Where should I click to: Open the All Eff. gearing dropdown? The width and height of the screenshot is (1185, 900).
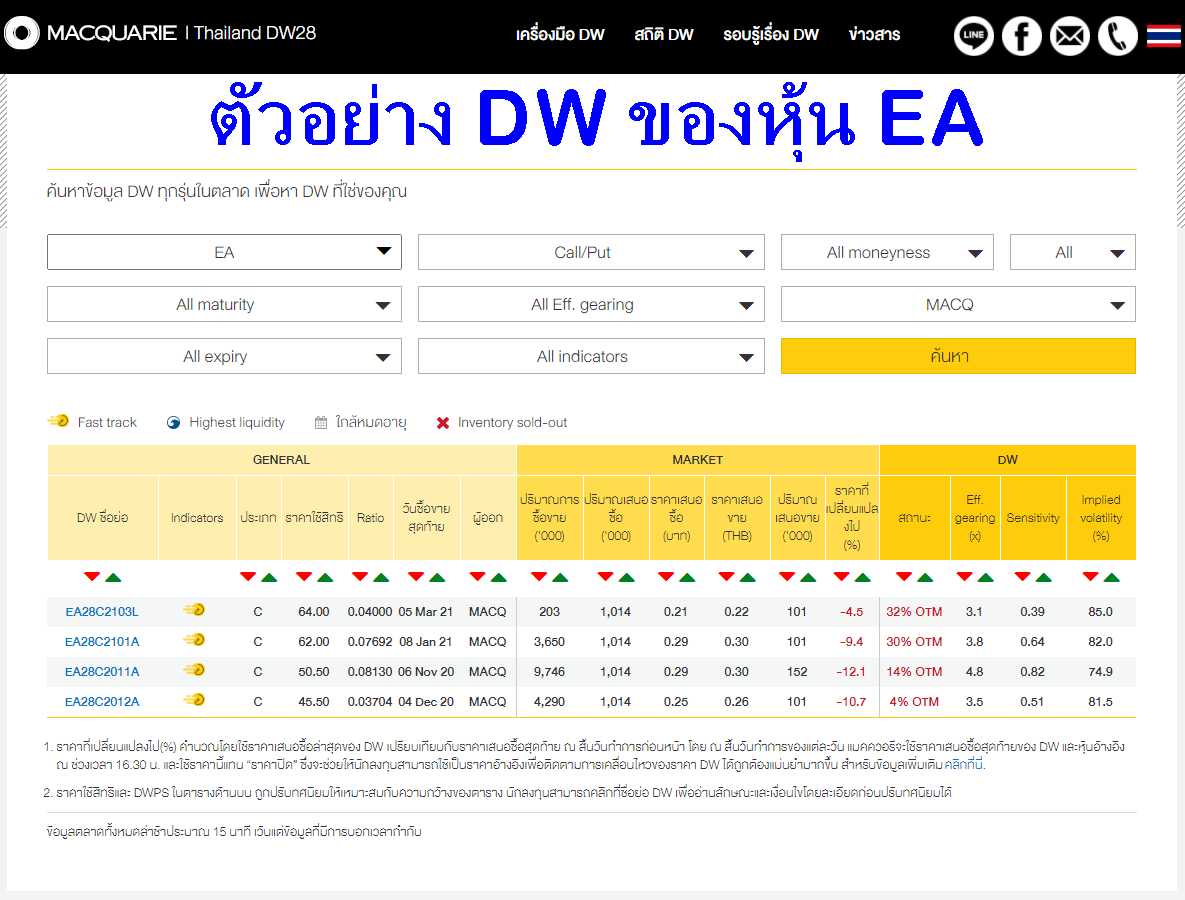pos(591,305)
